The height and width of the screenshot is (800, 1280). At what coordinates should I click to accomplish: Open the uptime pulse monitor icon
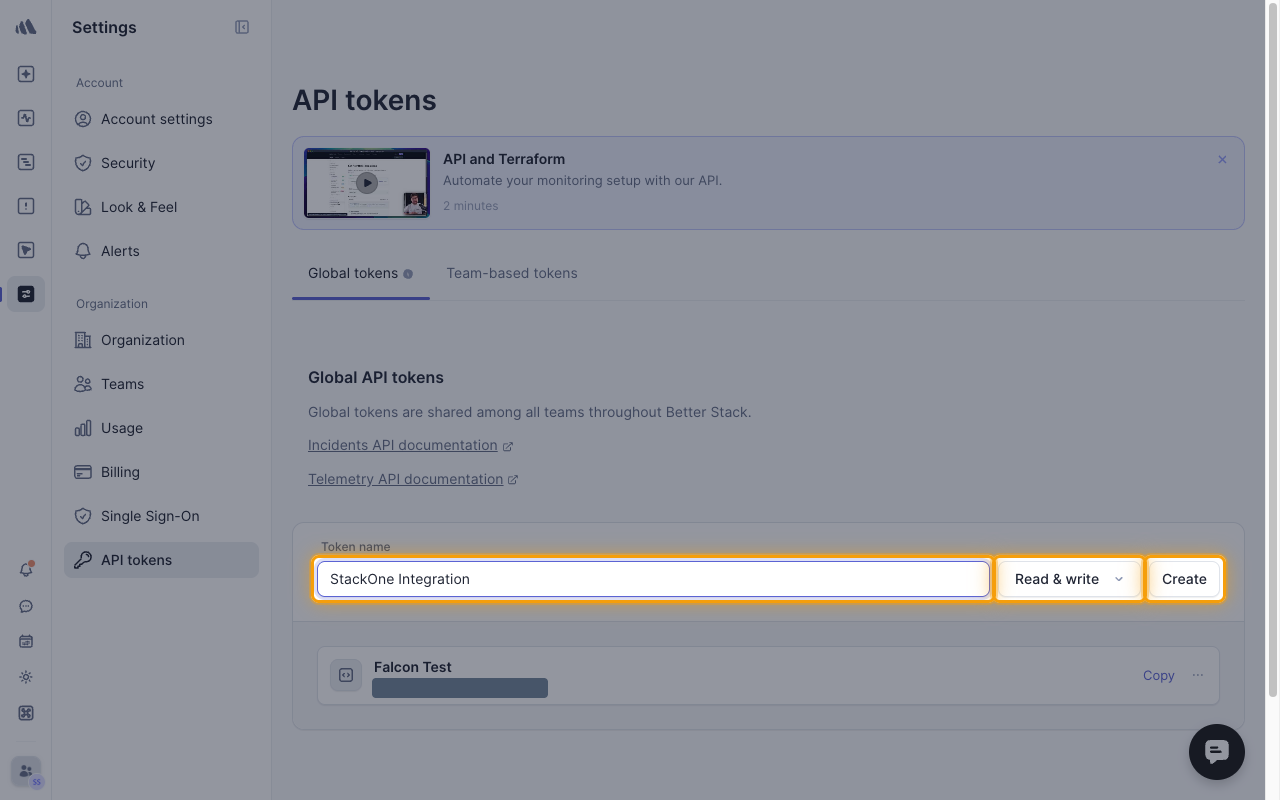26,118
